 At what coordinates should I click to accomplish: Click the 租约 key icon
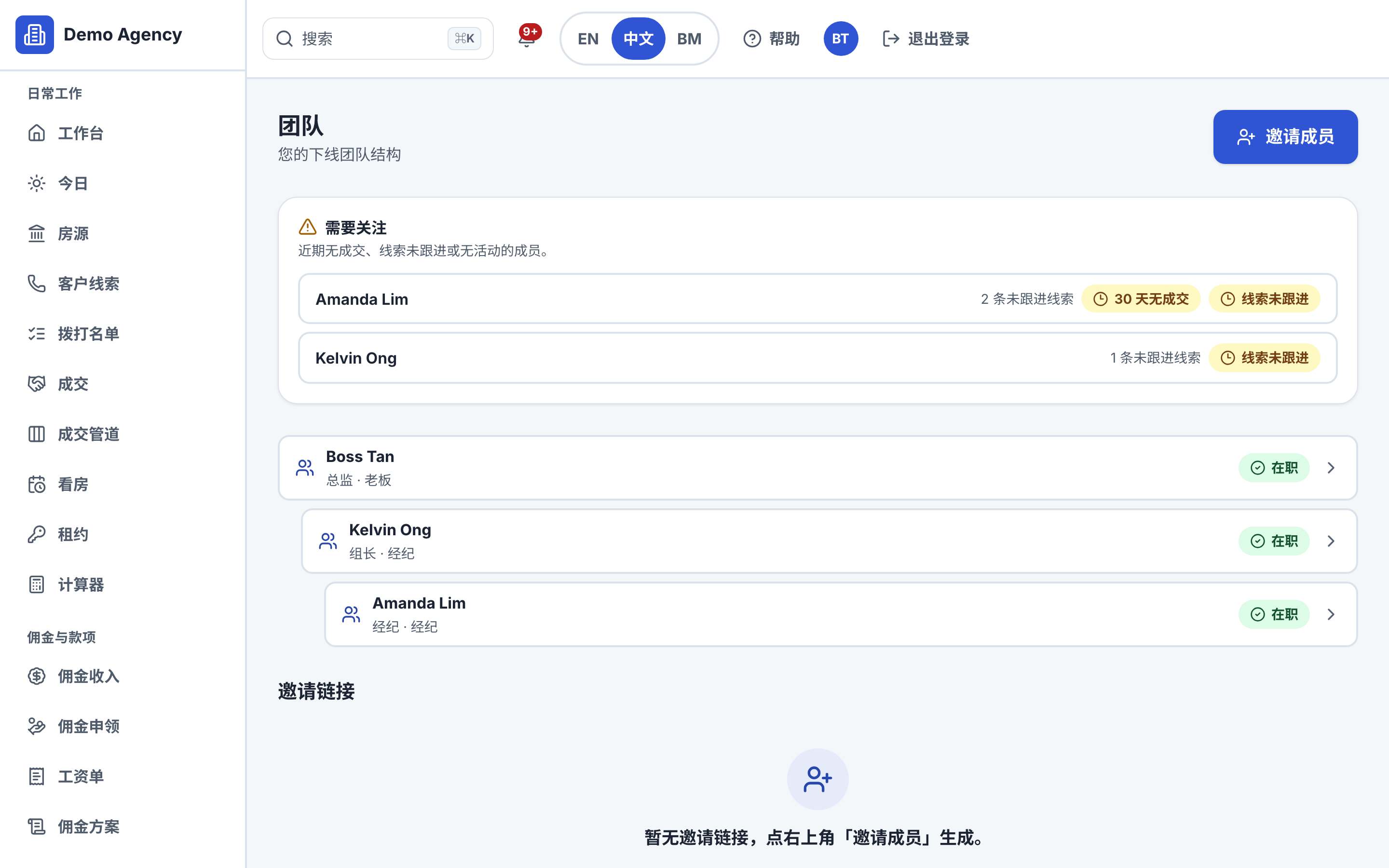[x=37, y=534]
